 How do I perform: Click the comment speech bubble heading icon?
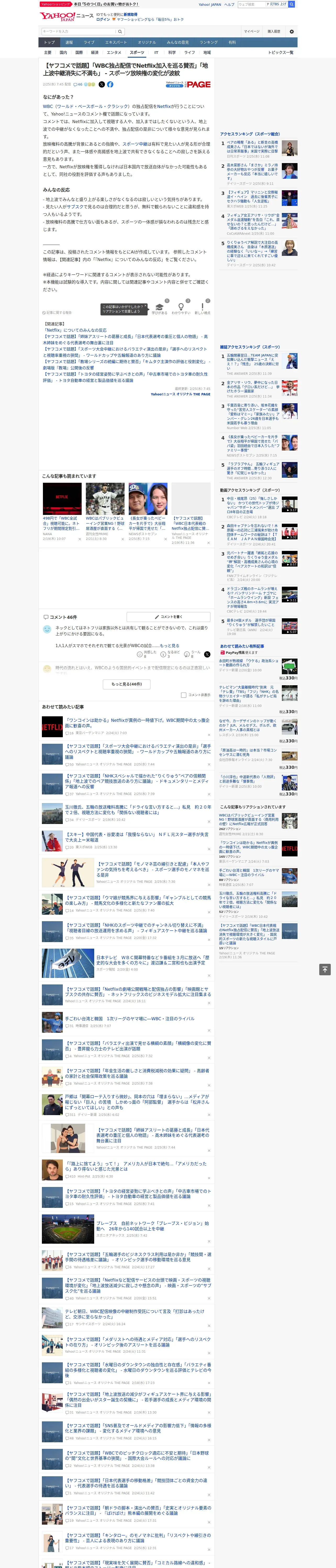point(46,617)
